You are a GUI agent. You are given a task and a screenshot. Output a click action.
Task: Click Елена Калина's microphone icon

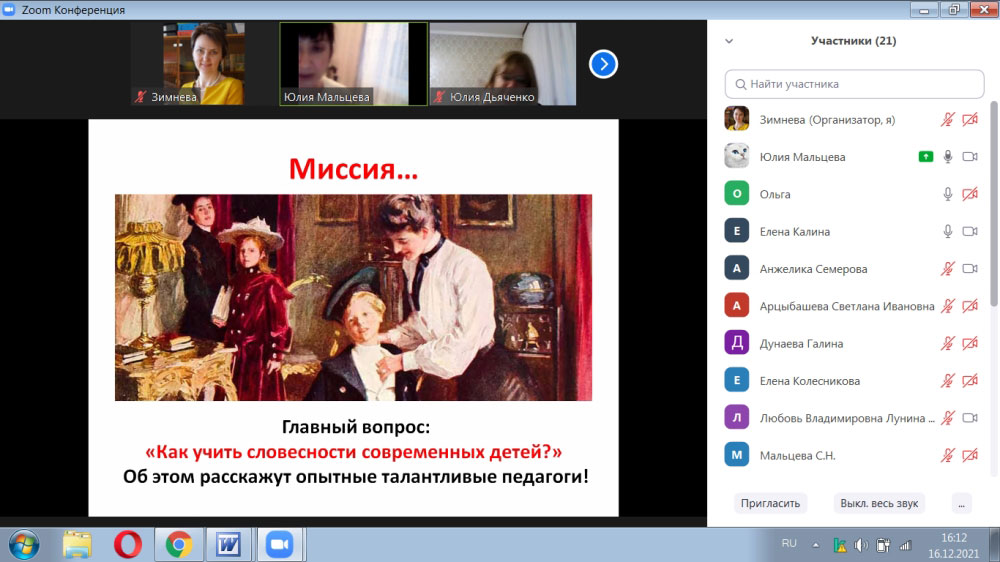tap(948, 231)
